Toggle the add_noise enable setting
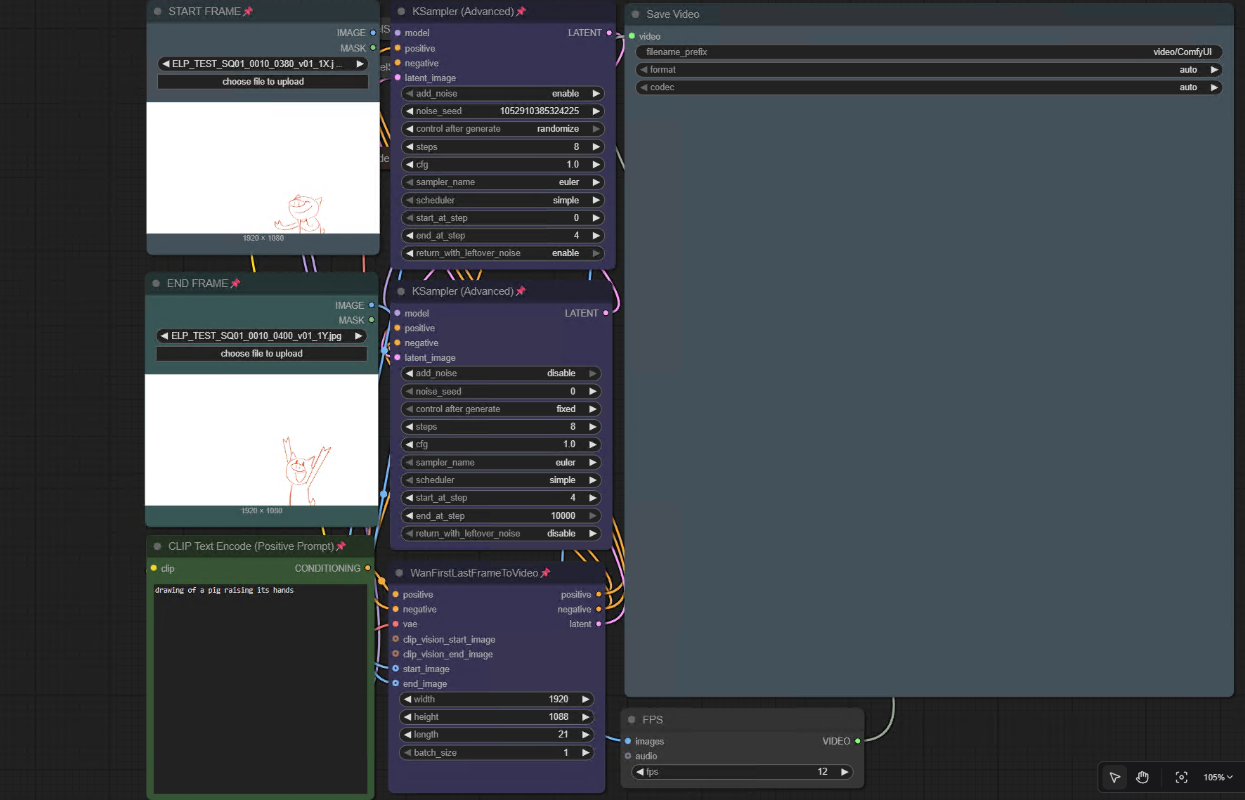Image resolution: width=1245 pixels, height=800 pixels. pos(503,93)
